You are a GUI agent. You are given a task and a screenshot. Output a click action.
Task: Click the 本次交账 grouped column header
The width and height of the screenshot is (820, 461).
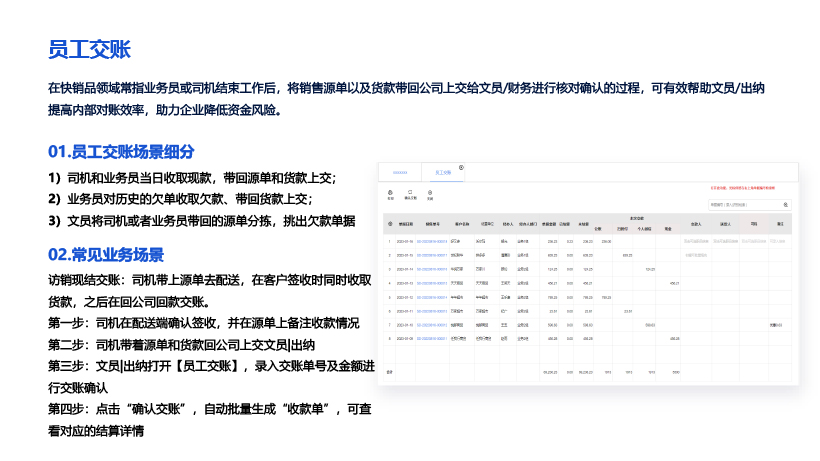[636, 218]
